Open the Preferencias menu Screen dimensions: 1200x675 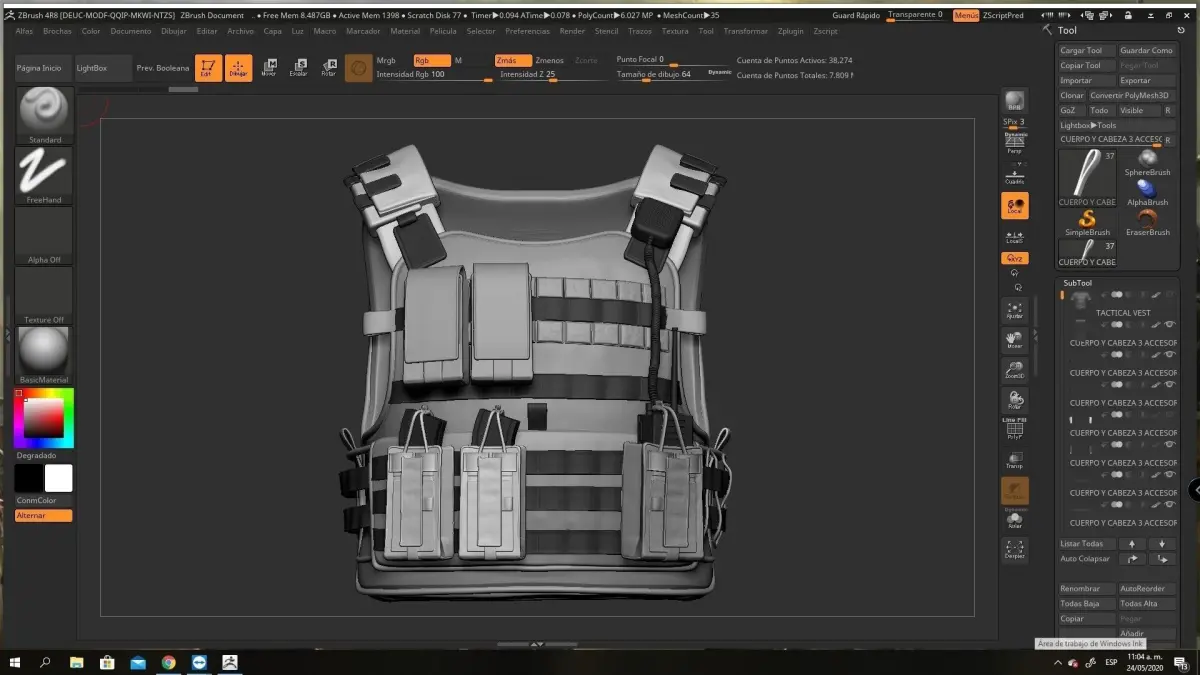coord(527,31)
